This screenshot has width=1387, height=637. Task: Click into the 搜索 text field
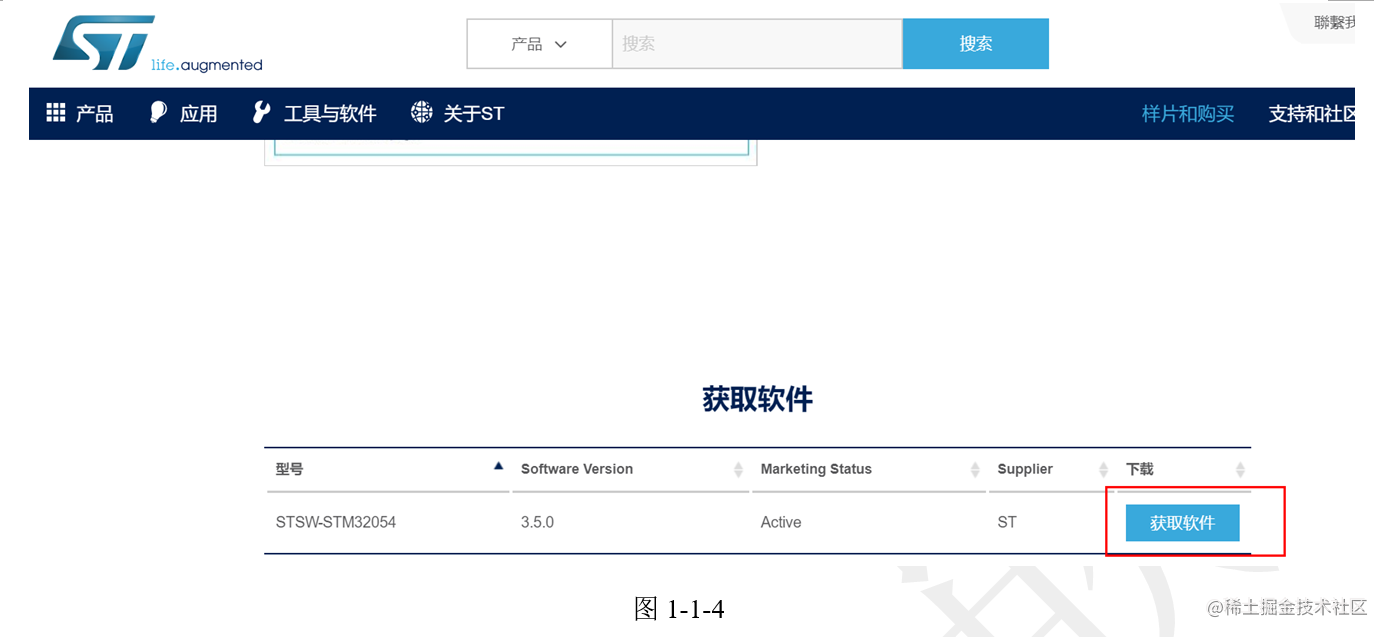tap(757, 44)
